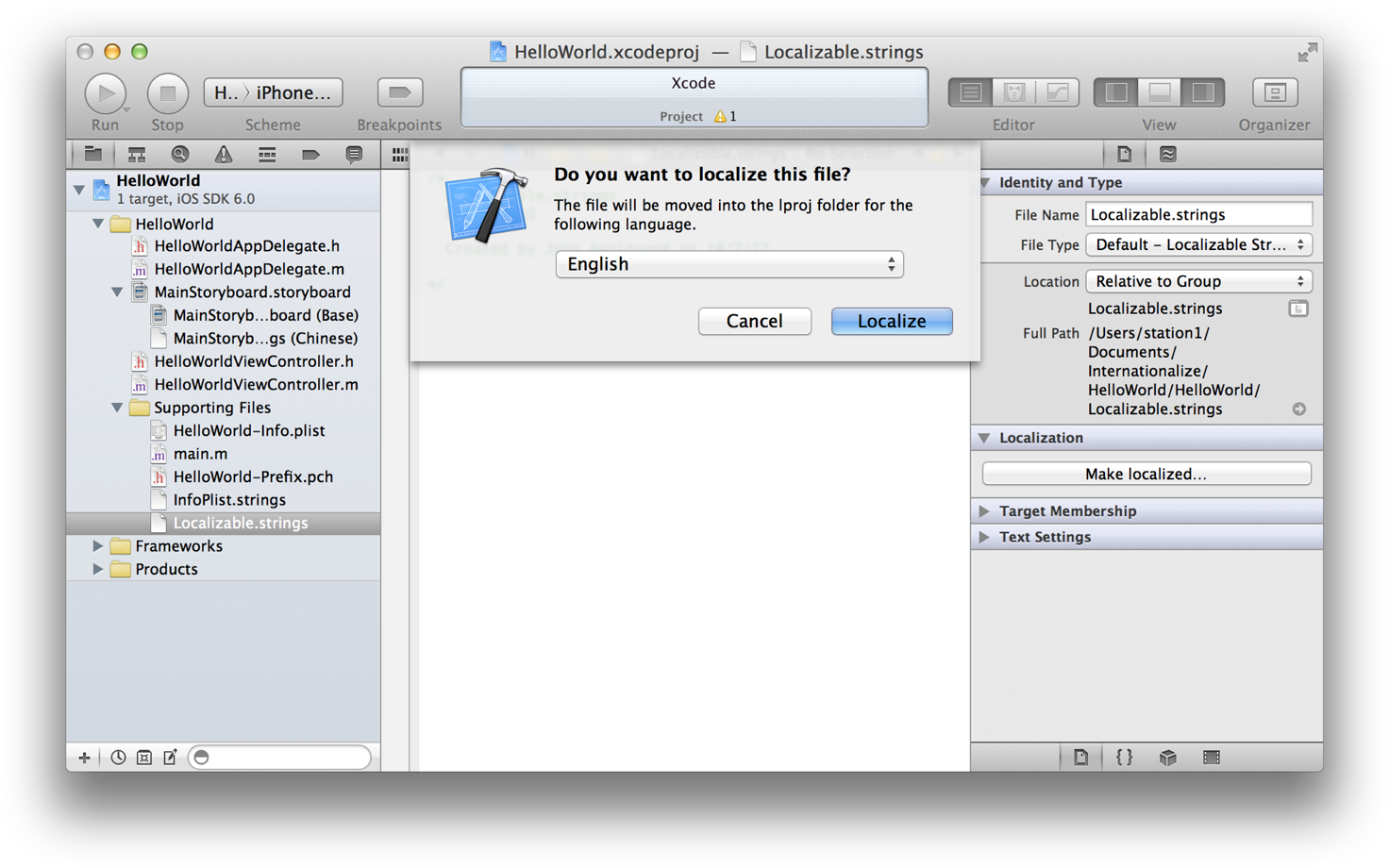Expand the Products group
The width and height of the screenshot is (1389, 868).
98,569
